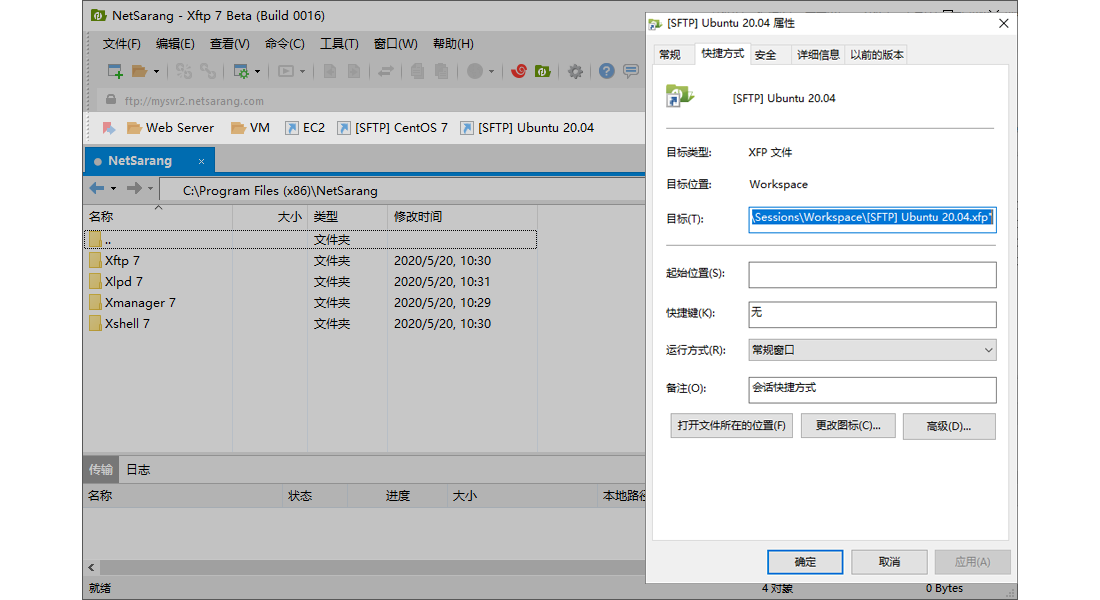Viewport: 1100px width, 600px height.
Task: Click the 更改图标(C)... button
Action: pyautogui.click(x=847, y=425)
